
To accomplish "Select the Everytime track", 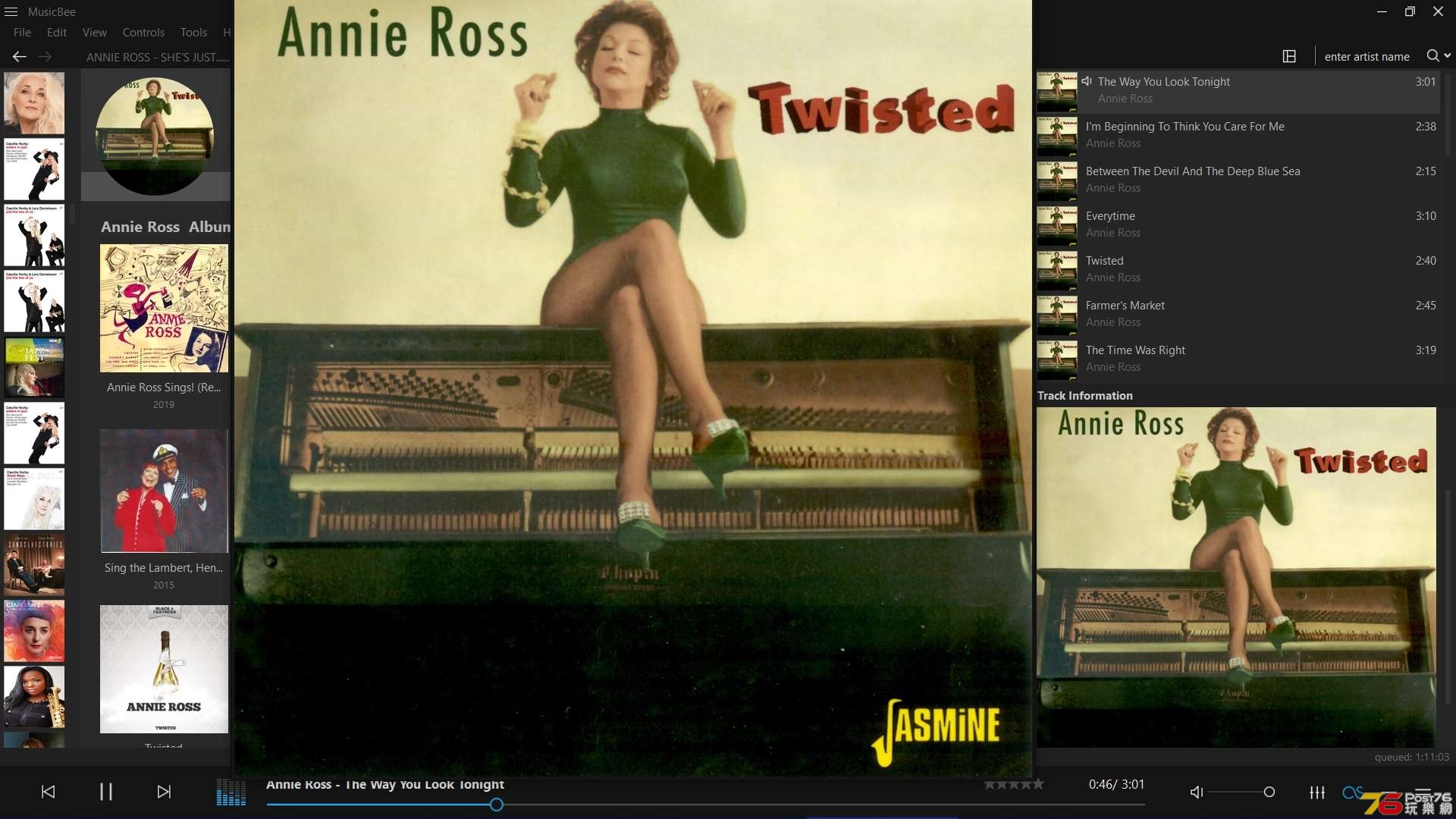I will point(1238,224).
